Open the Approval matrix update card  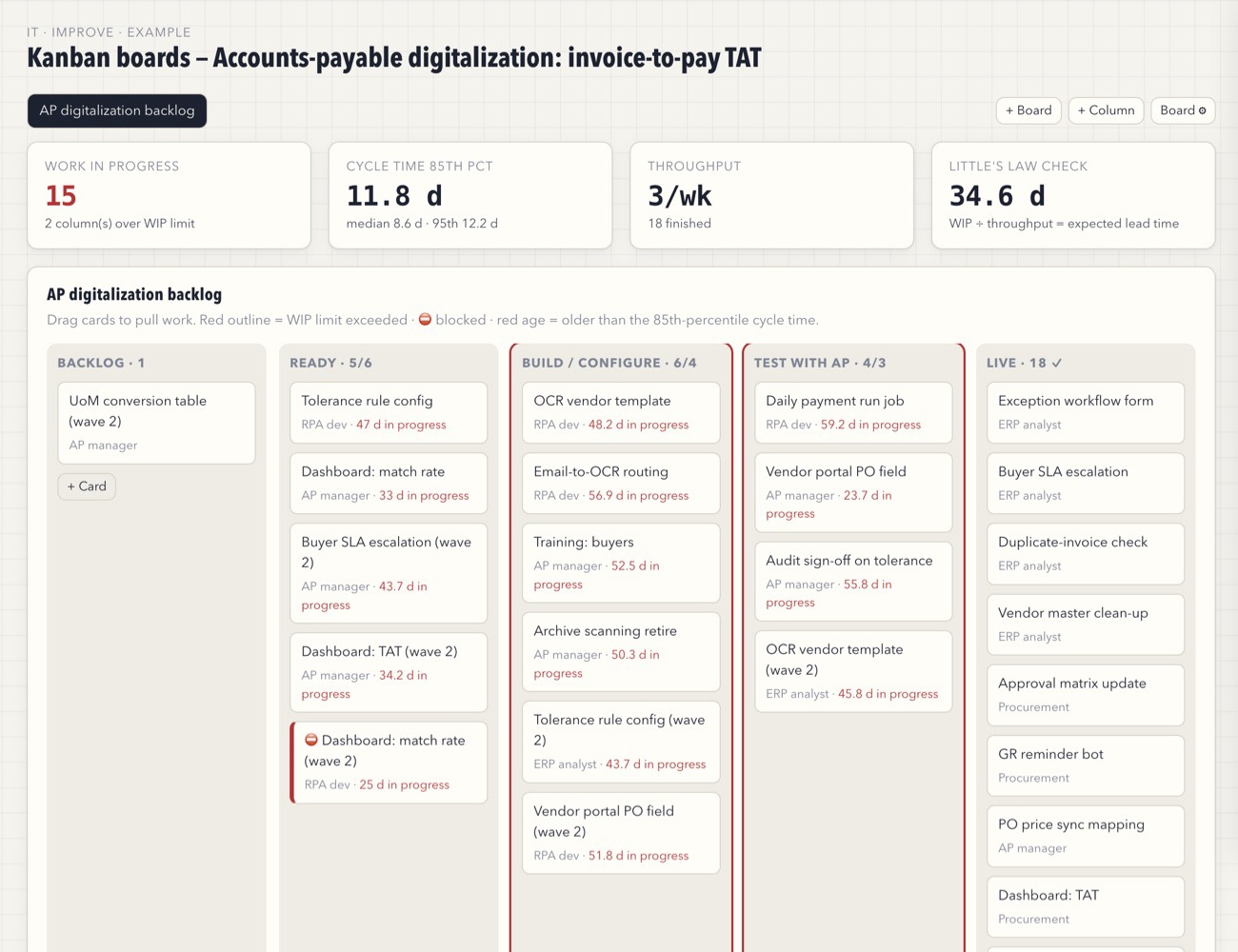(x=1086, y=695)
